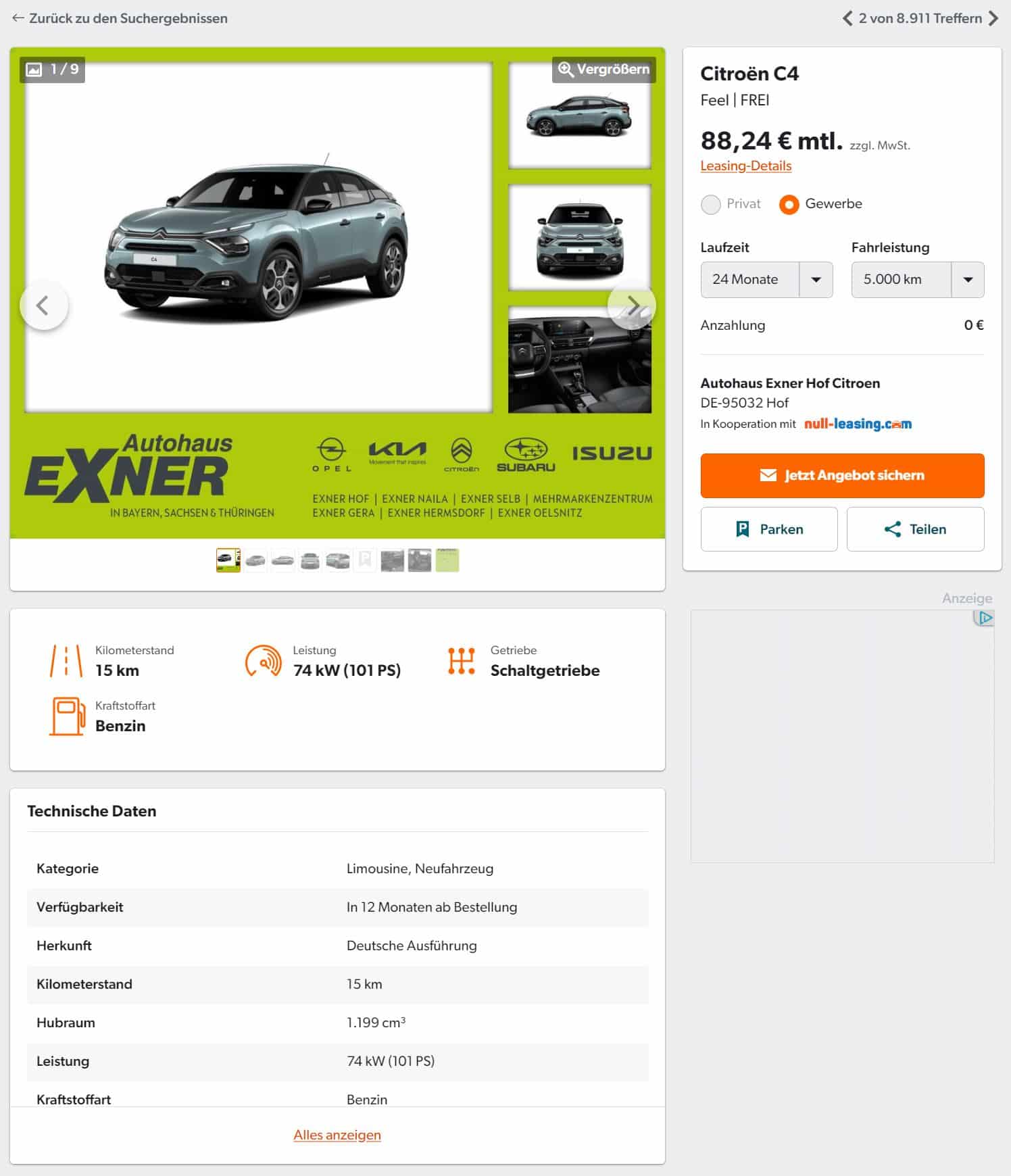
Task: Click the Vergrößern magnifier icon
Action: point(566,70)
